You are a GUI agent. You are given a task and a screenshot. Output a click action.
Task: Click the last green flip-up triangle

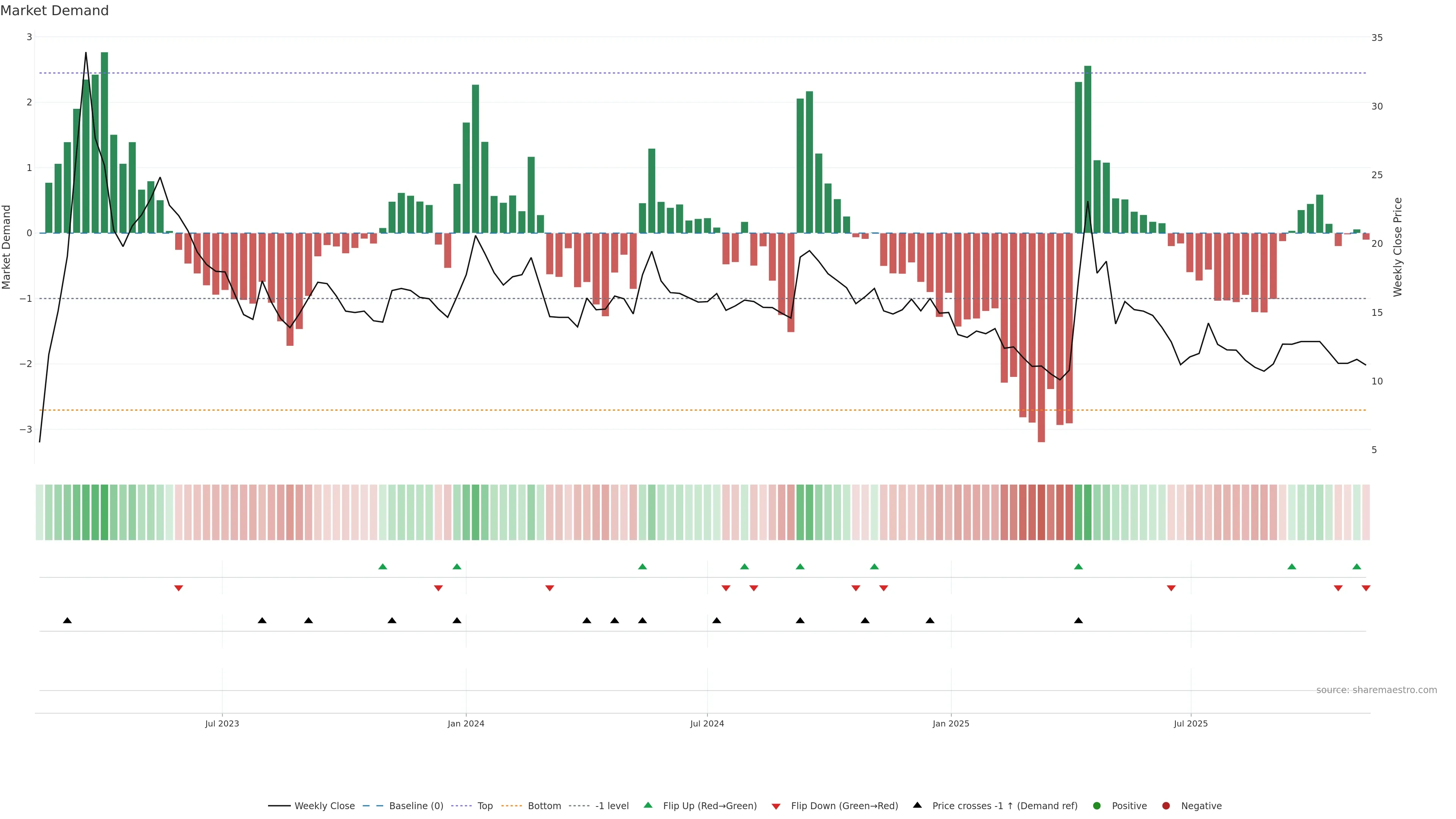(1357, 567)
